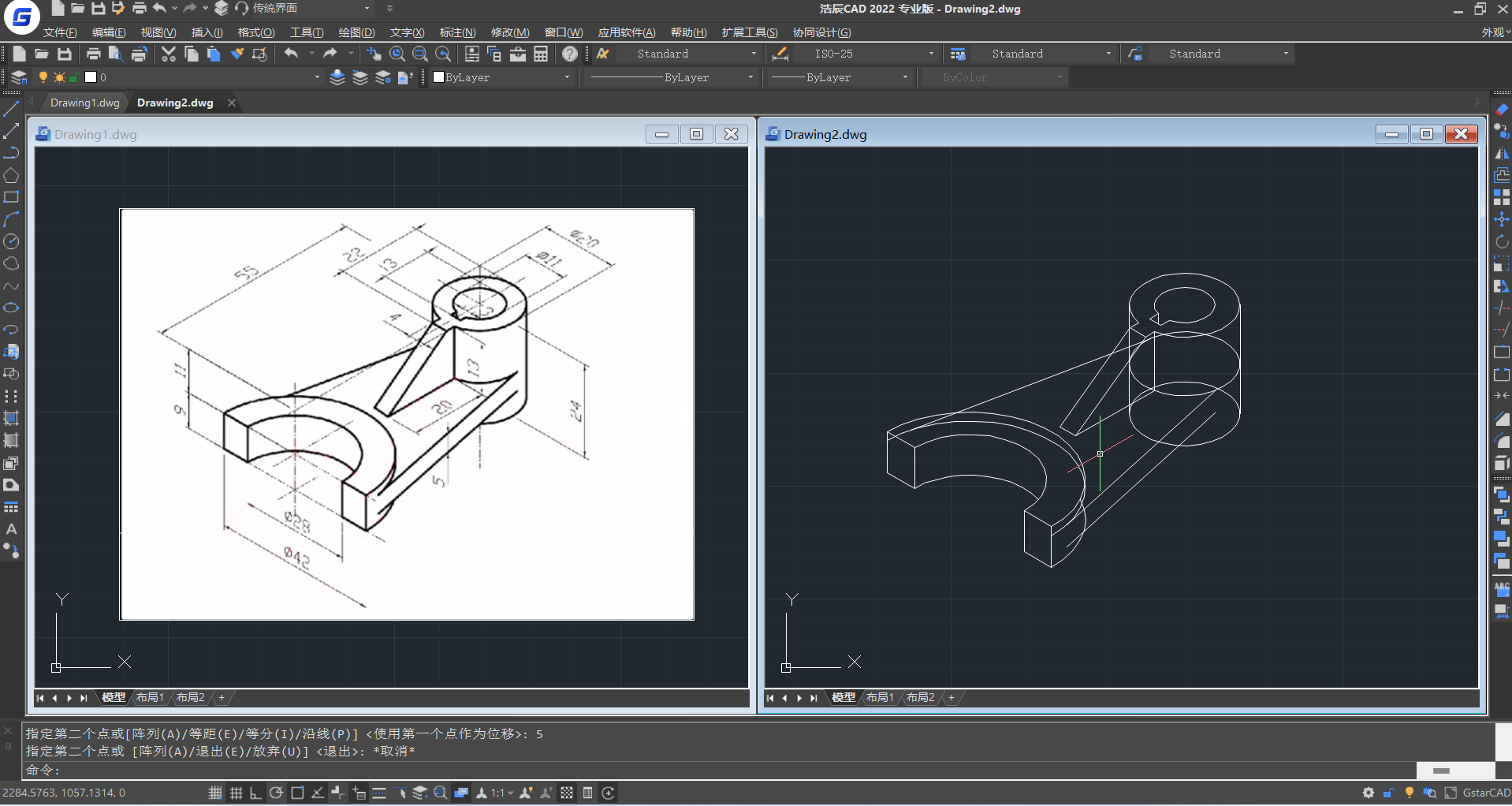Click the Print Preview icon

[x=115, y=54]
